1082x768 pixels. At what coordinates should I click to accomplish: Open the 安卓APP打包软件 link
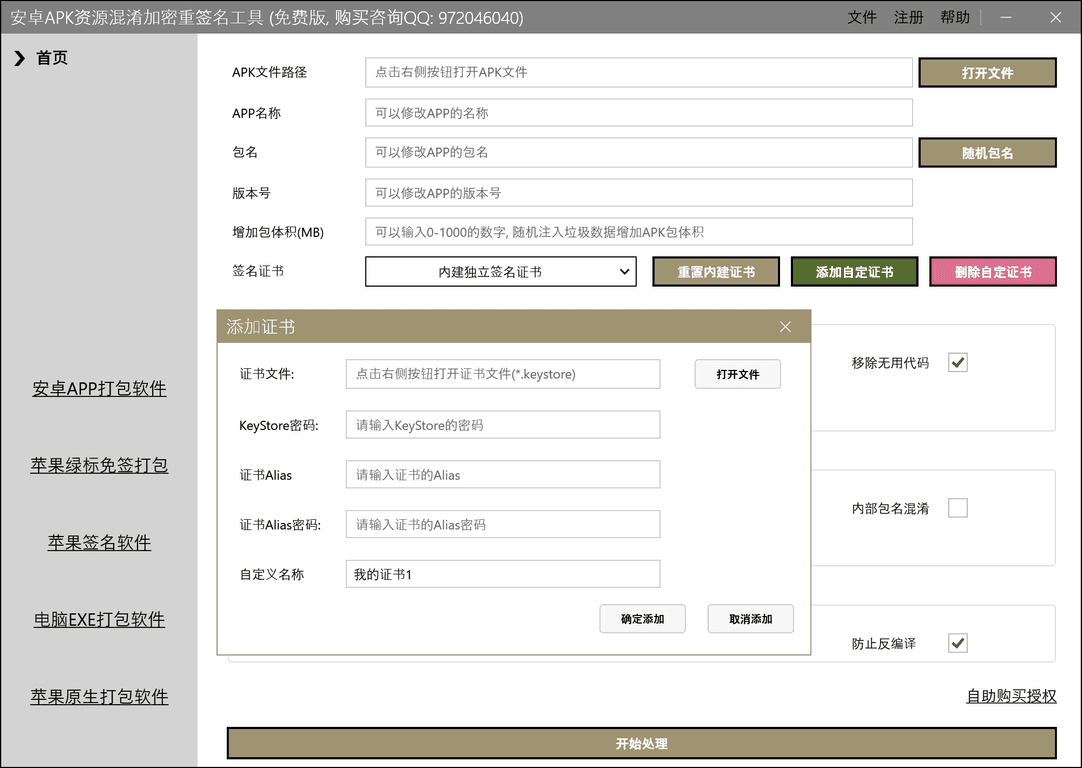[x=99, y=389]
